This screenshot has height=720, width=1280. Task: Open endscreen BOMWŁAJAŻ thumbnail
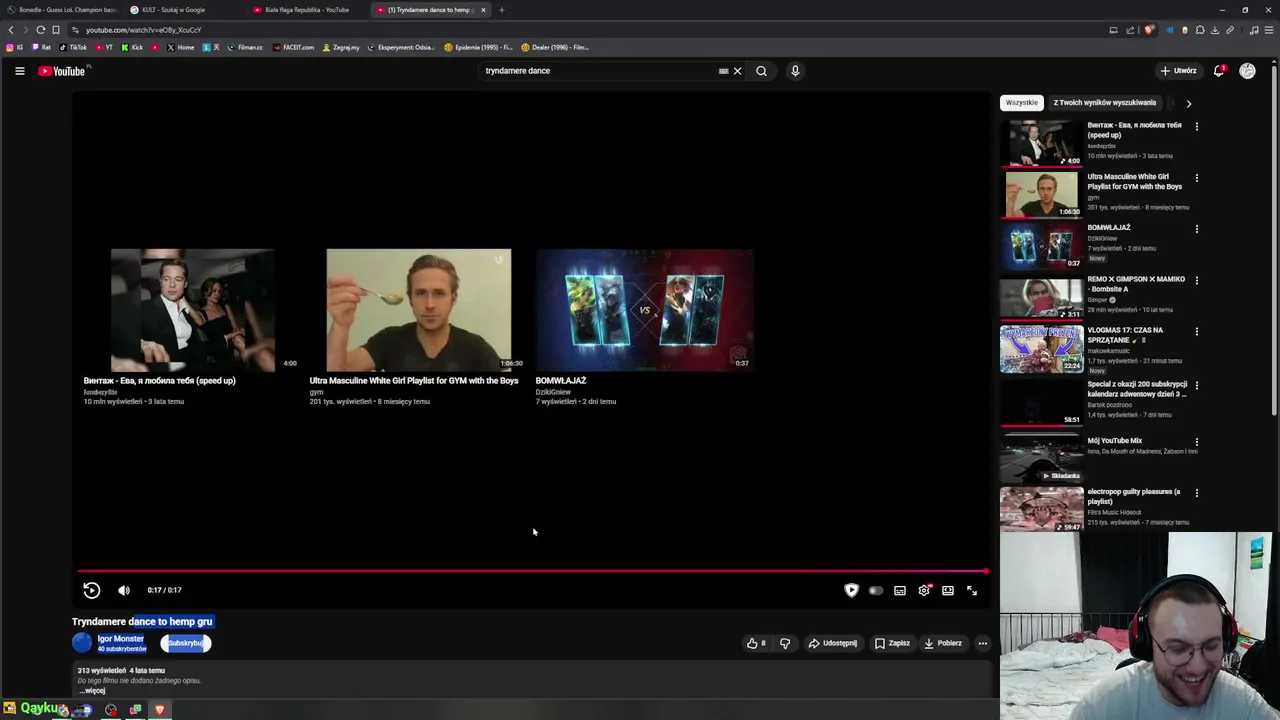tap(644, 310)
